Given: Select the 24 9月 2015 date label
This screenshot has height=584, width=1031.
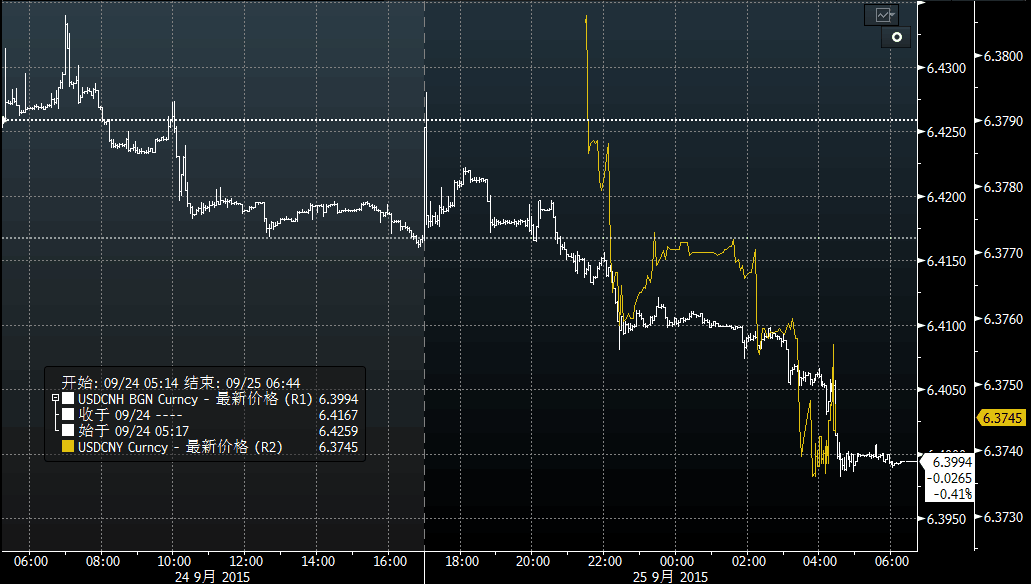Looking at the screenshot, I should [212, 577].
